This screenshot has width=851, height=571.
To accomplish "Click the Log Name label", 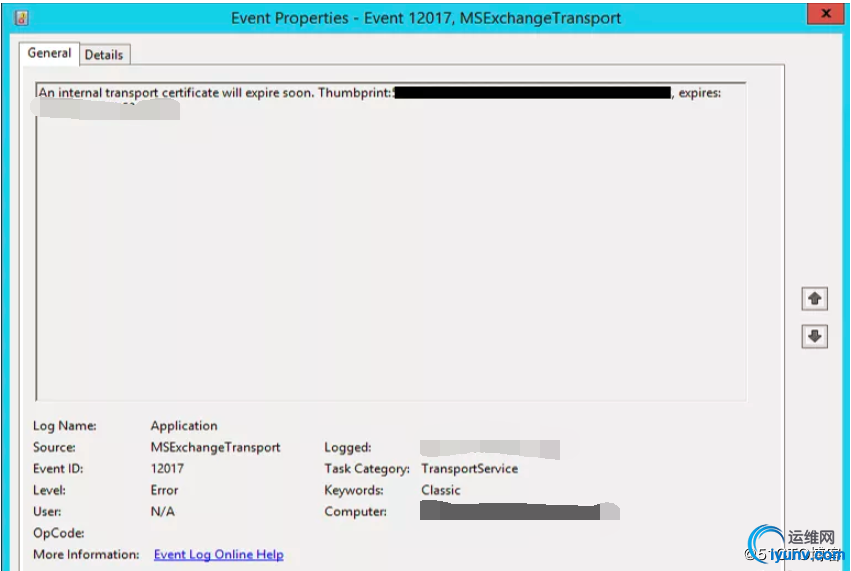I will (65, 426).
